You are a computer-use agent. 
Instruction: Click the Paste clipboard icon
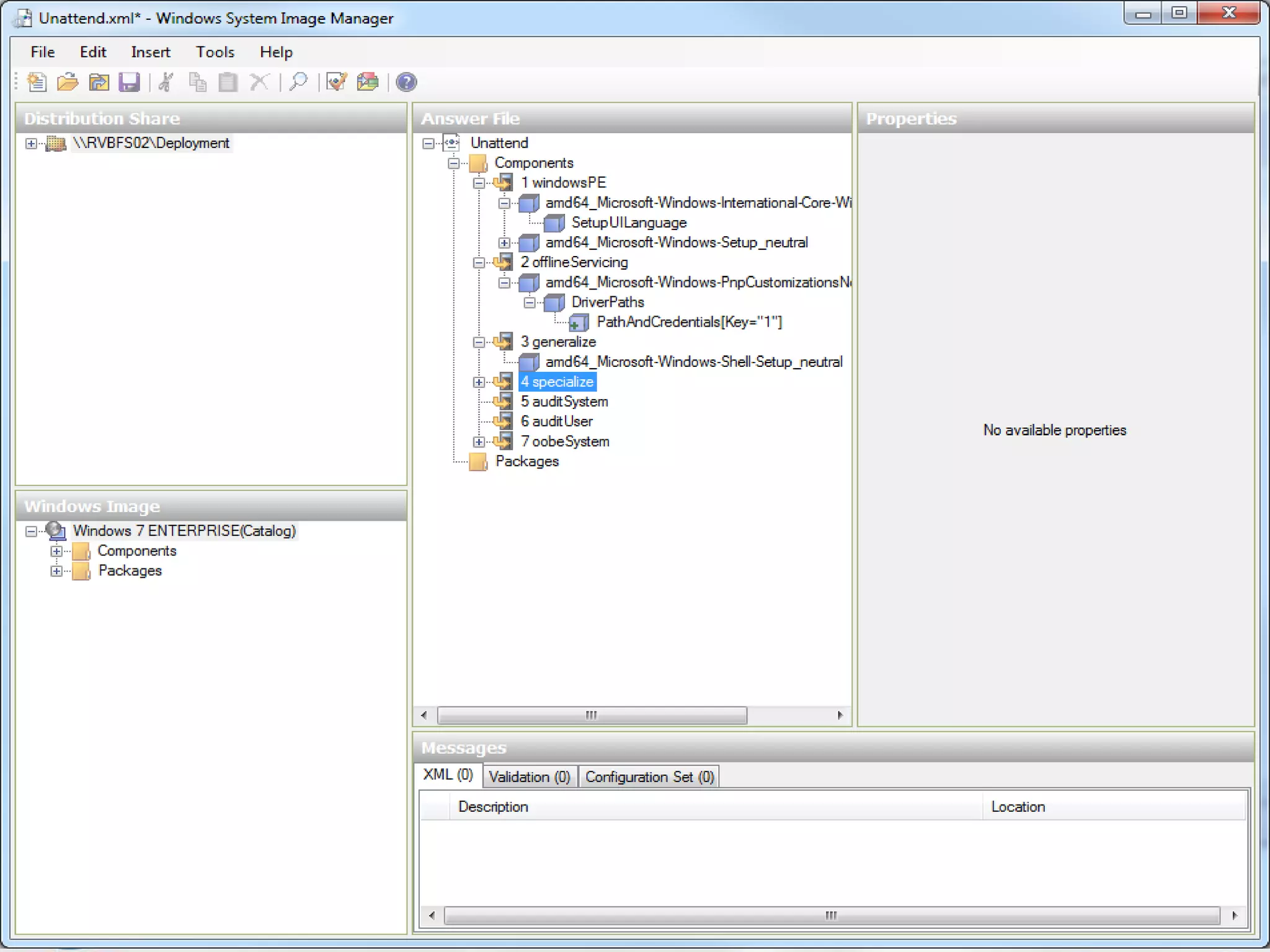(x=228, y=82)
